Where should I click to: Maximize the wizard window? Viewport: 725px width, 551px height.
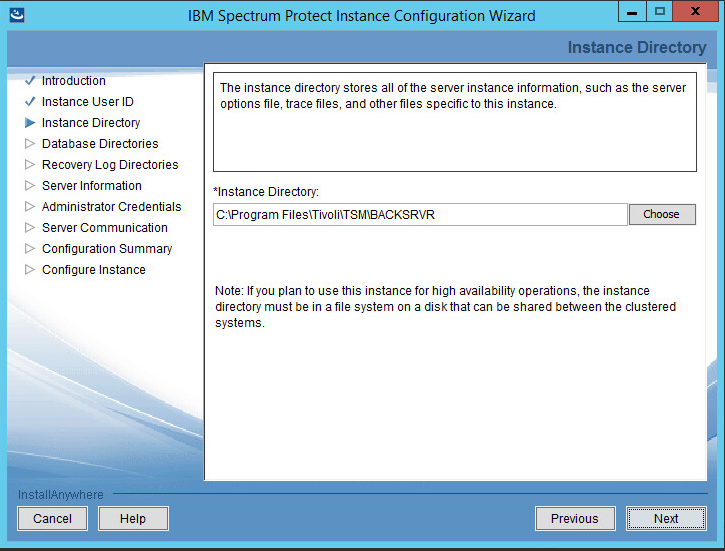(x=660, y=13)
